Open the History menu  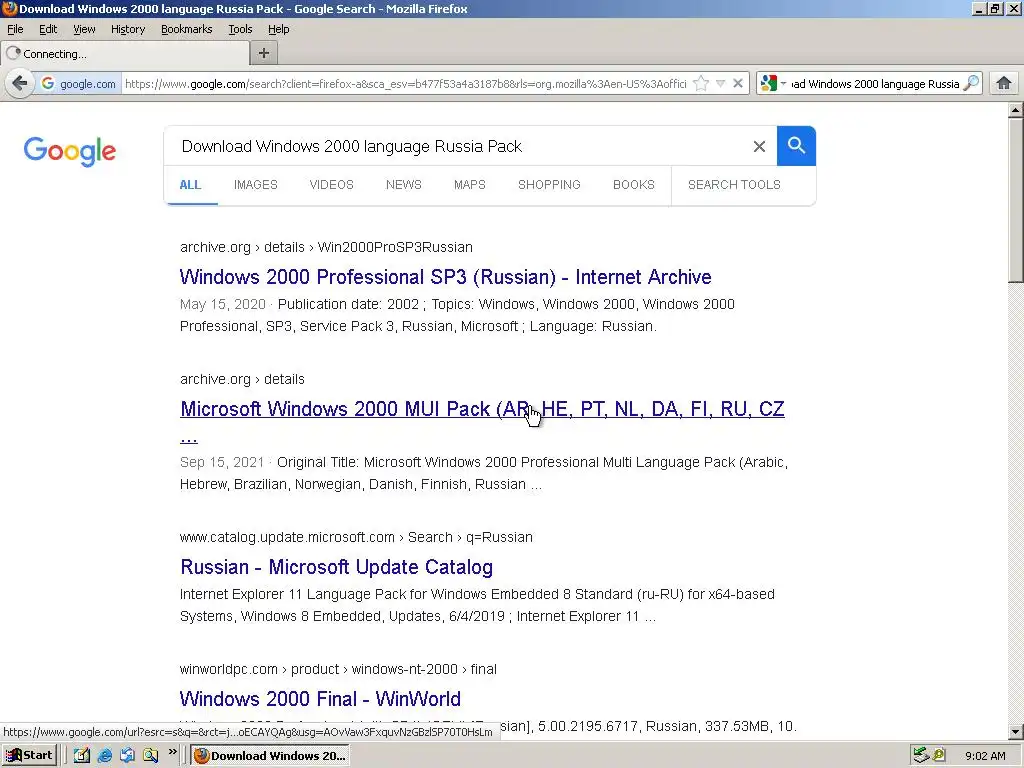[x=127, y=29]
